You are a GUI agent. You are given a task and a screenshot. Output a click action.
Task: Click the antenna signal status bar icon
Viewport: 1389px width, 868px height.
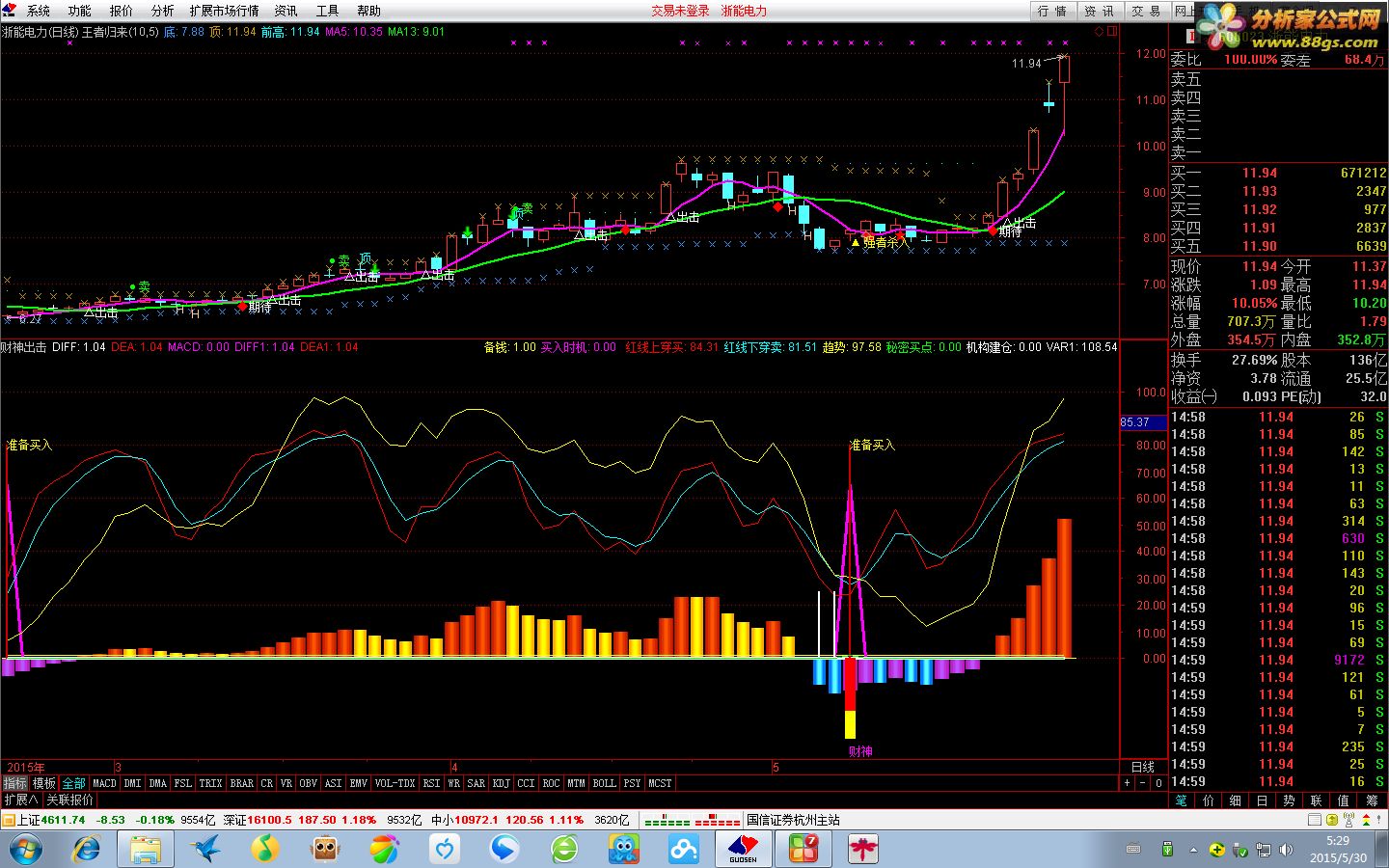[x=1348, y=820]
